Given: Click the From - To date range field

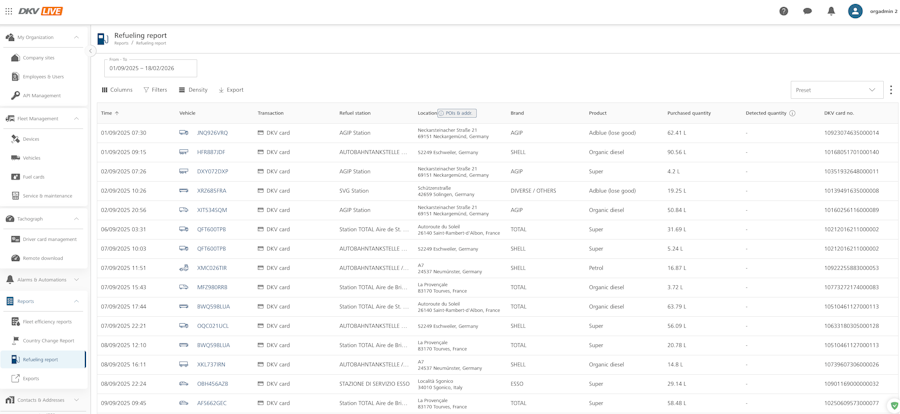Looking at the screenshot, I should 150,68.
